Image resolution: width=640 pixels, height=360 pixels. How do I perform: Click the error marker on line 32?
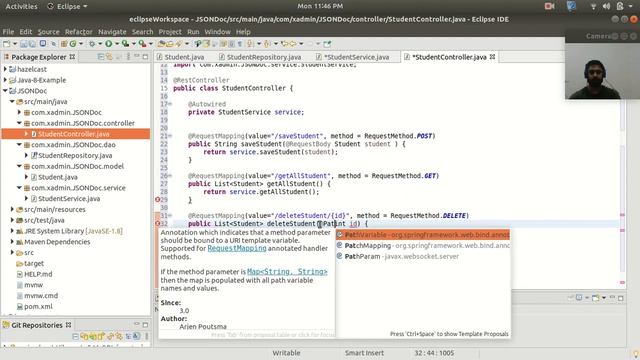point(158,224)
